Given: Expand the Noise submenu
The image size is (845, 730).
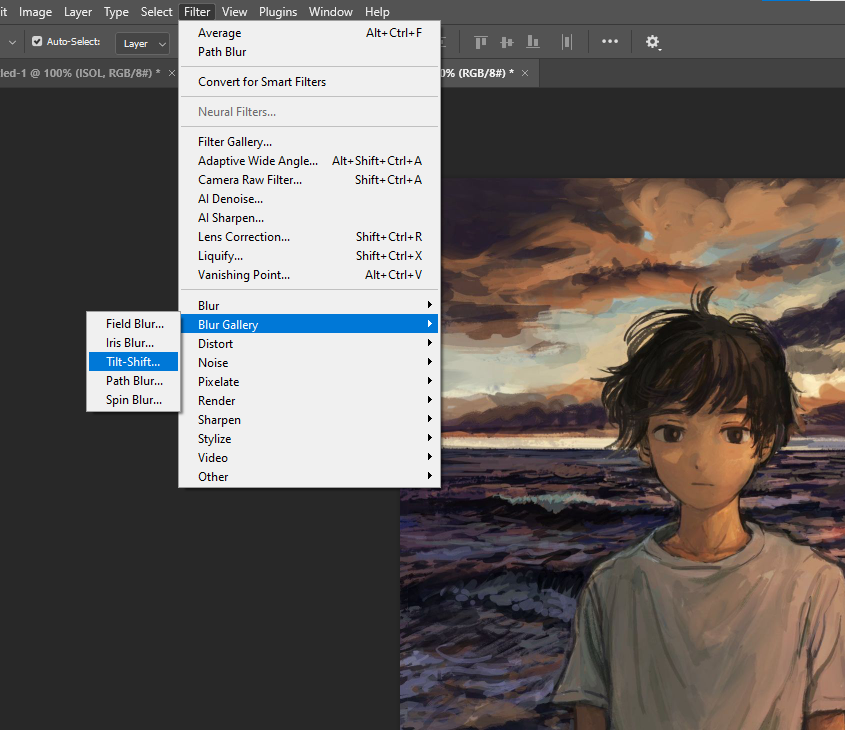Looking at the screenshot, I should (309, 363).
